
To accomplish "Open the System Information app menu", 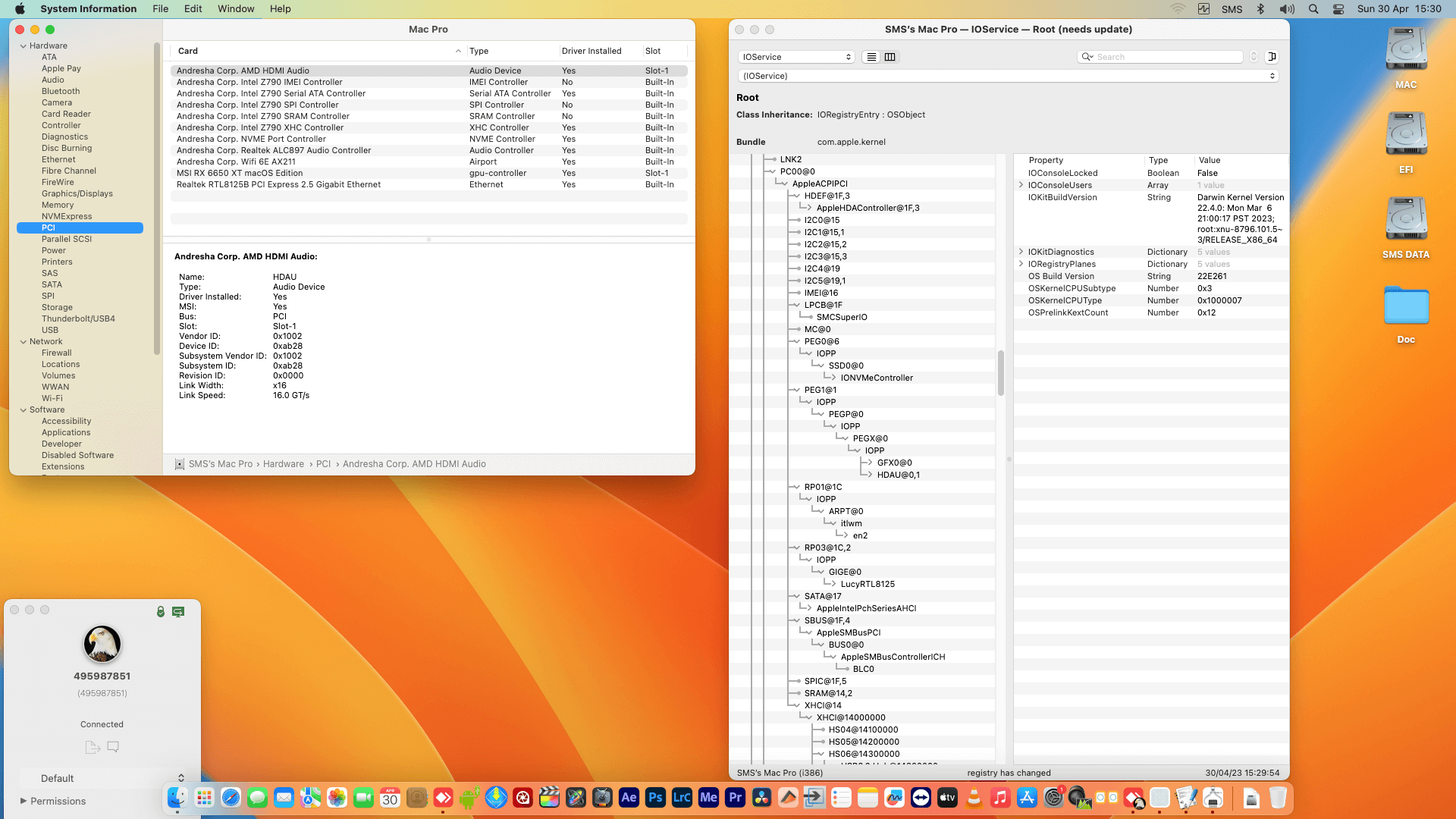I will coord(88,9).
